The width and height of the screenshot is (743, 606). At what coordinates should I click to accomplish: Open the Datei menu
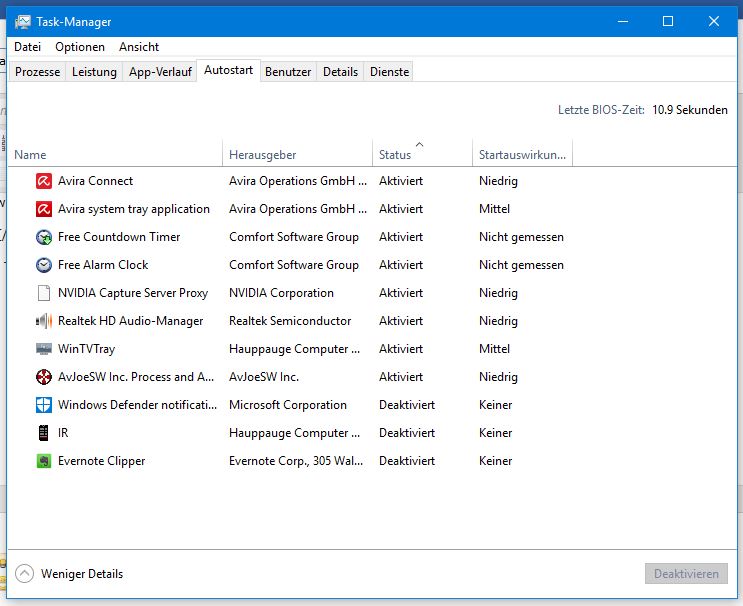27,47
